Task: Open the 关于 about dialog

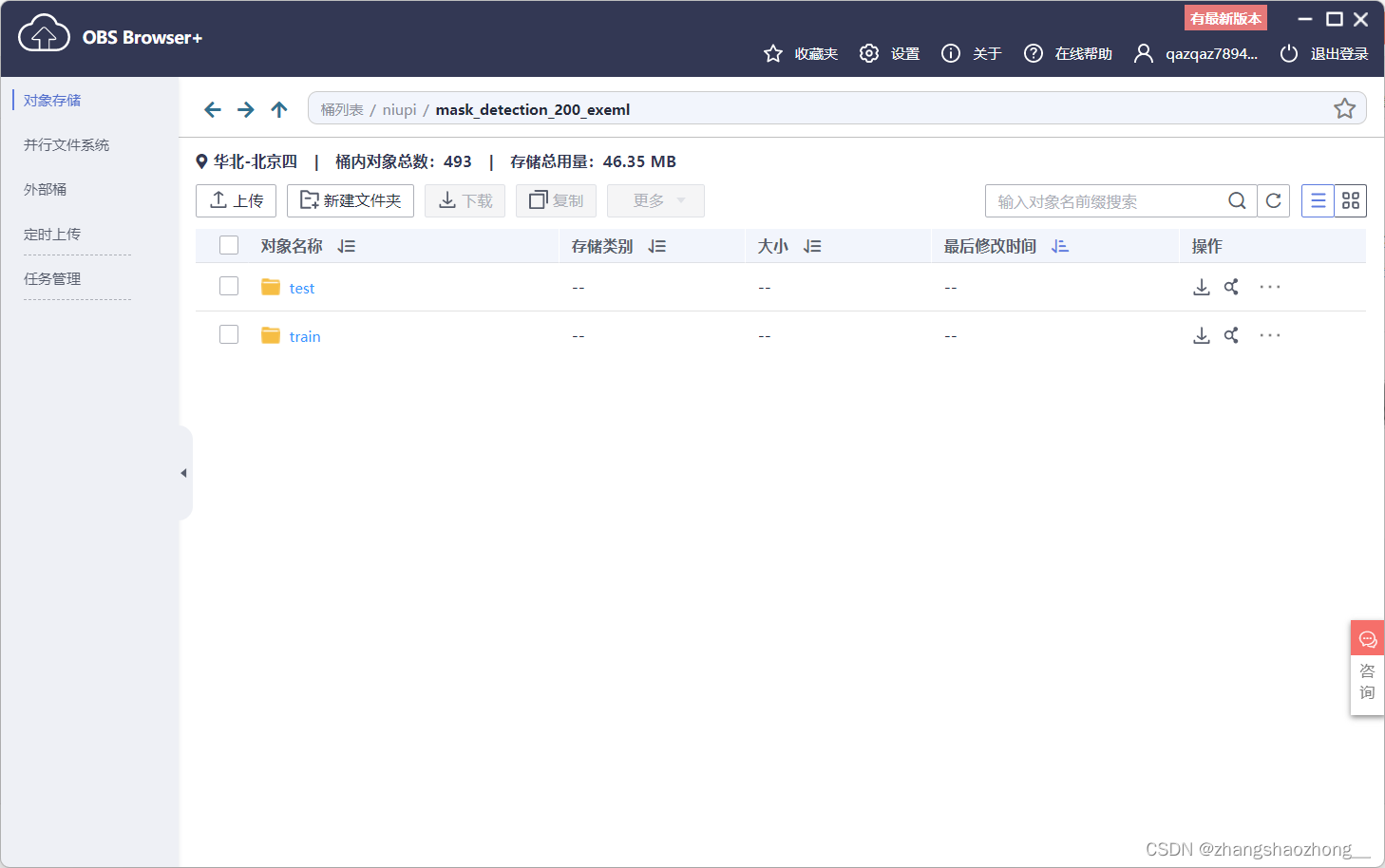Action: (x=971, y=54)
